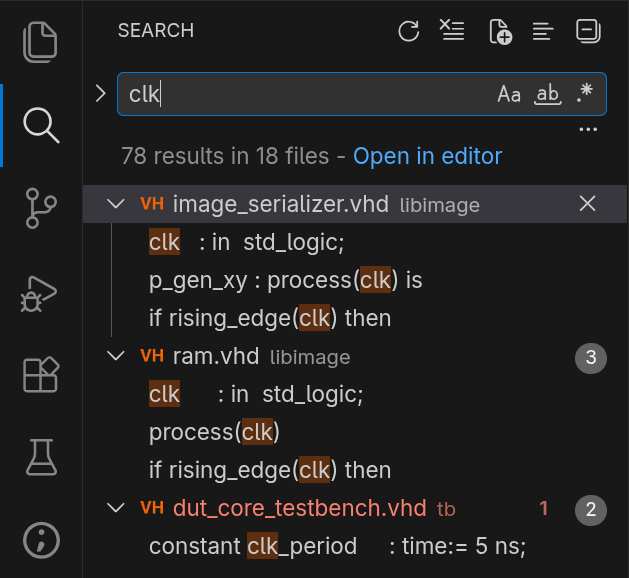The width and height of the screenshot is (629, 578).
Task: Click the ram.vhd match count badge 3
Action: tap(590, 358)
